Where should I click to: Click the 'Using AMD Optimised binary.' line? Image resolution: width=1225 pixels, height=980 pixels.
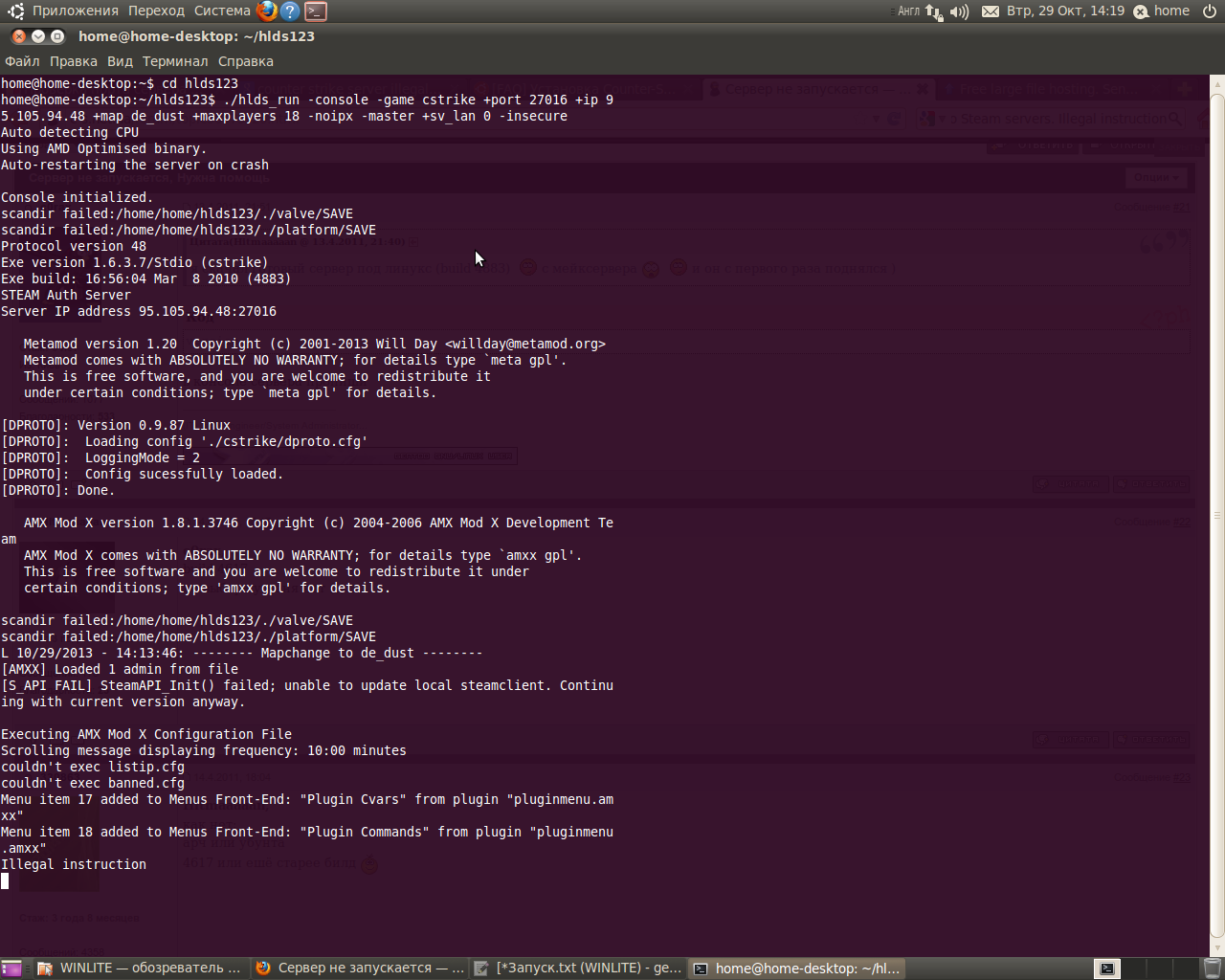104,148
